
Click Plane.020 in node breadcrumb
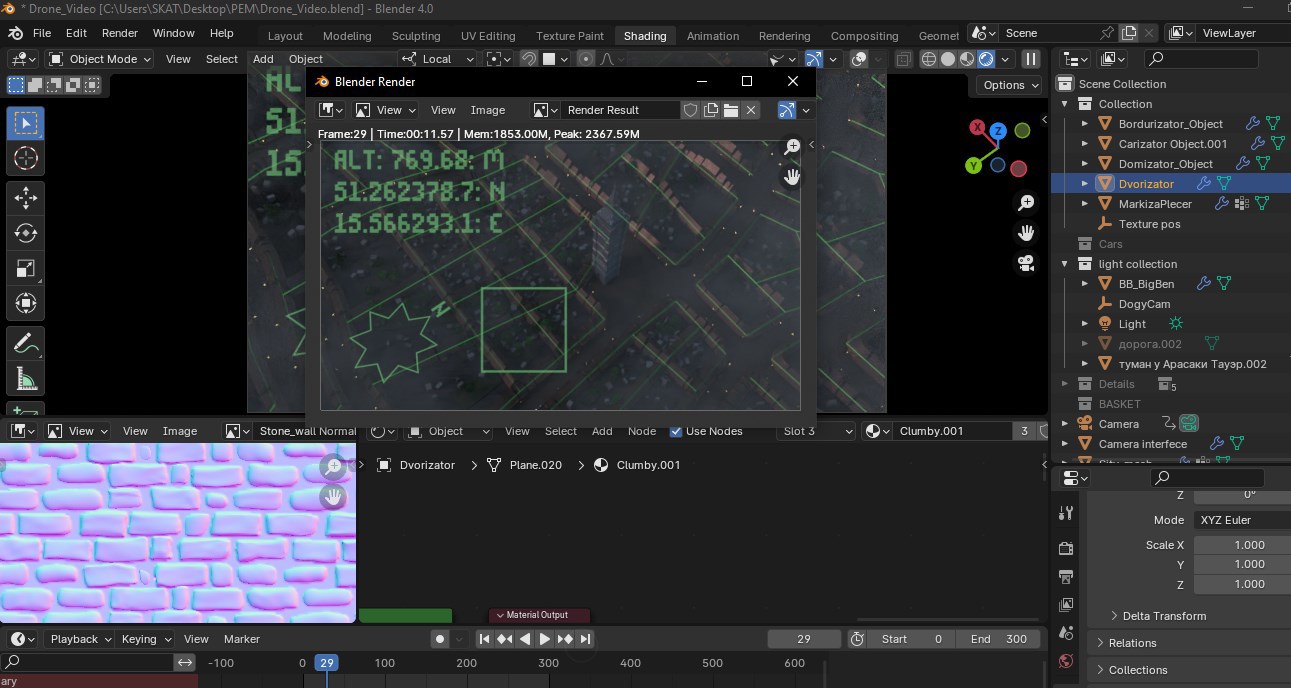[536, 465]
